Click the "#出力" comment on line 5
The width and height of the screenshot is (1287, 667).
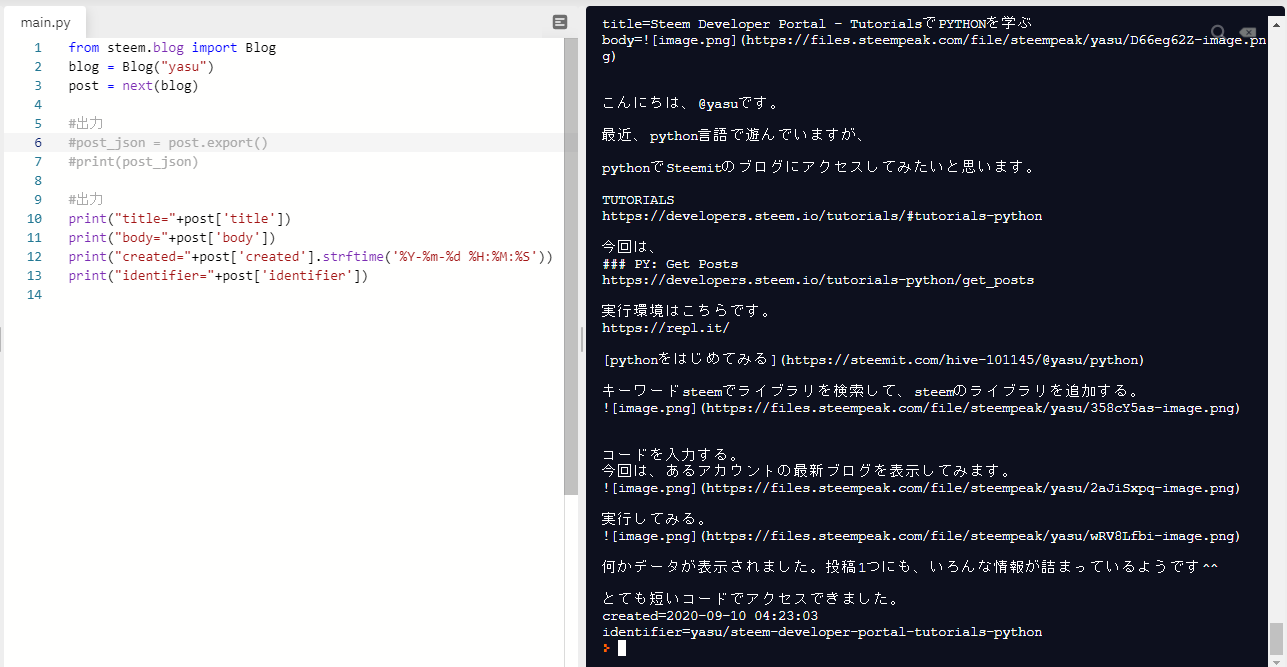click(x=86, y=124)
